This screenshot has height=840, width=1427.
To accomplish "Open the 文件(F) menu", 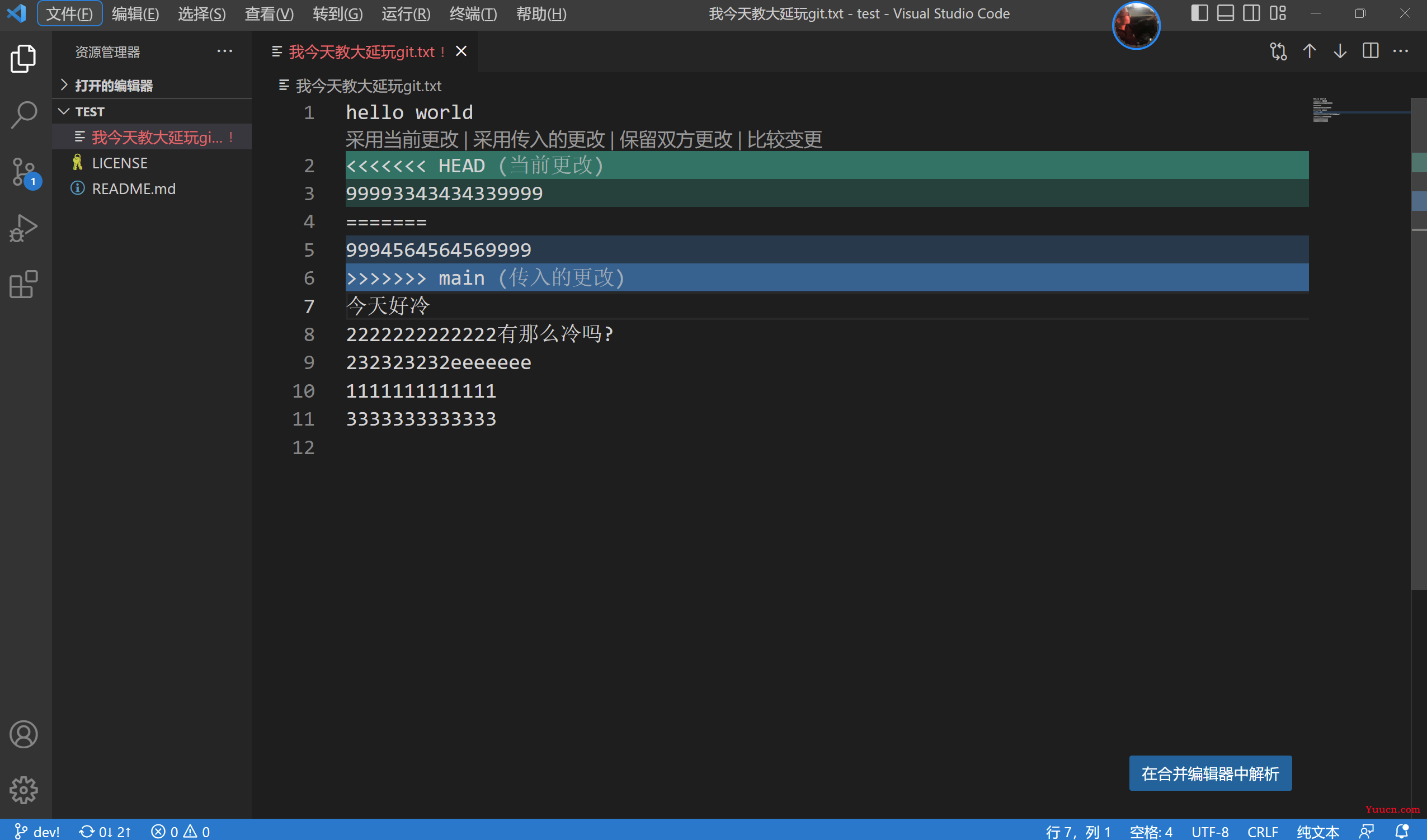I will tap(70, 13).
